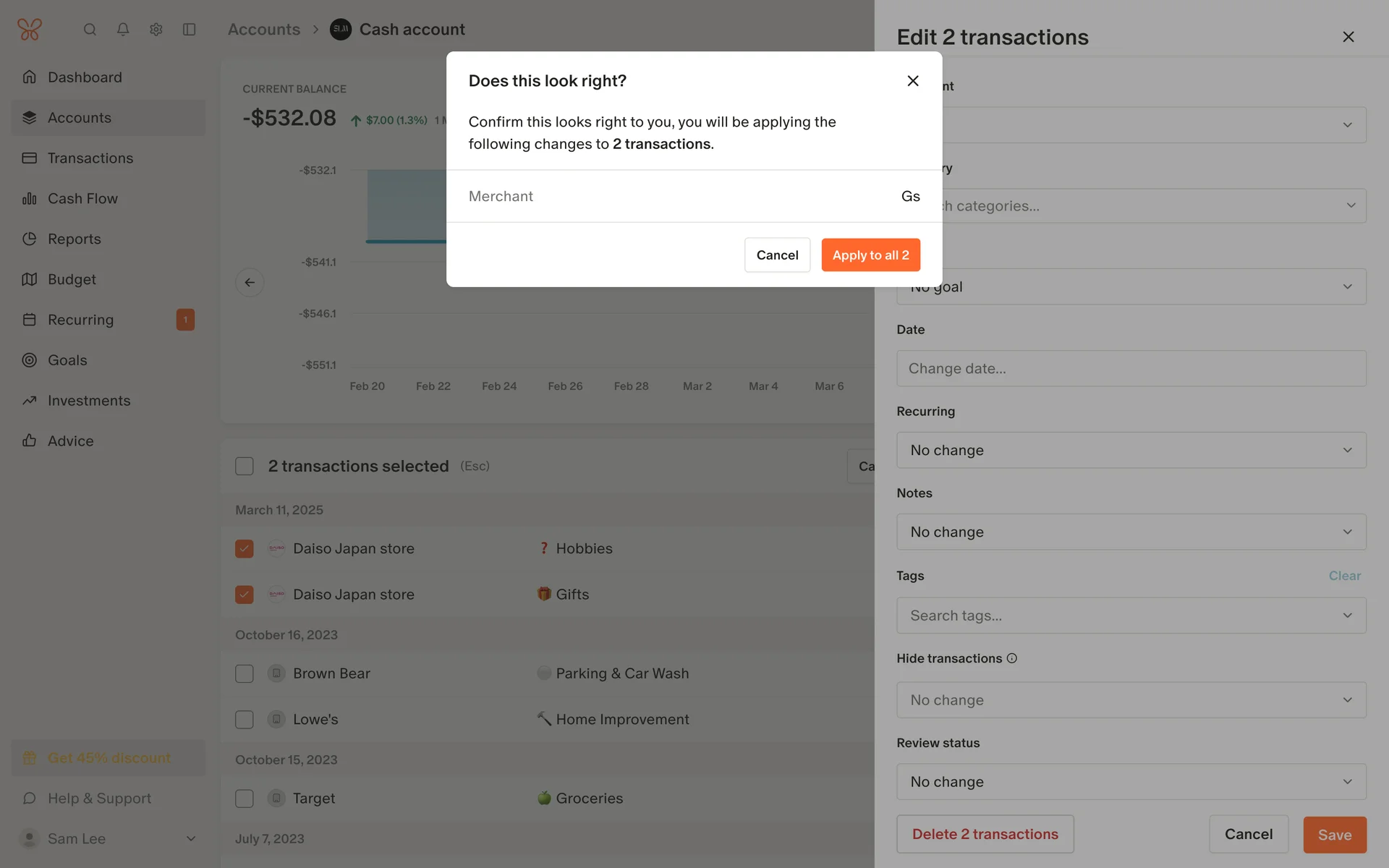
Task: Open the settings gear icon
Action: point(156,30)
